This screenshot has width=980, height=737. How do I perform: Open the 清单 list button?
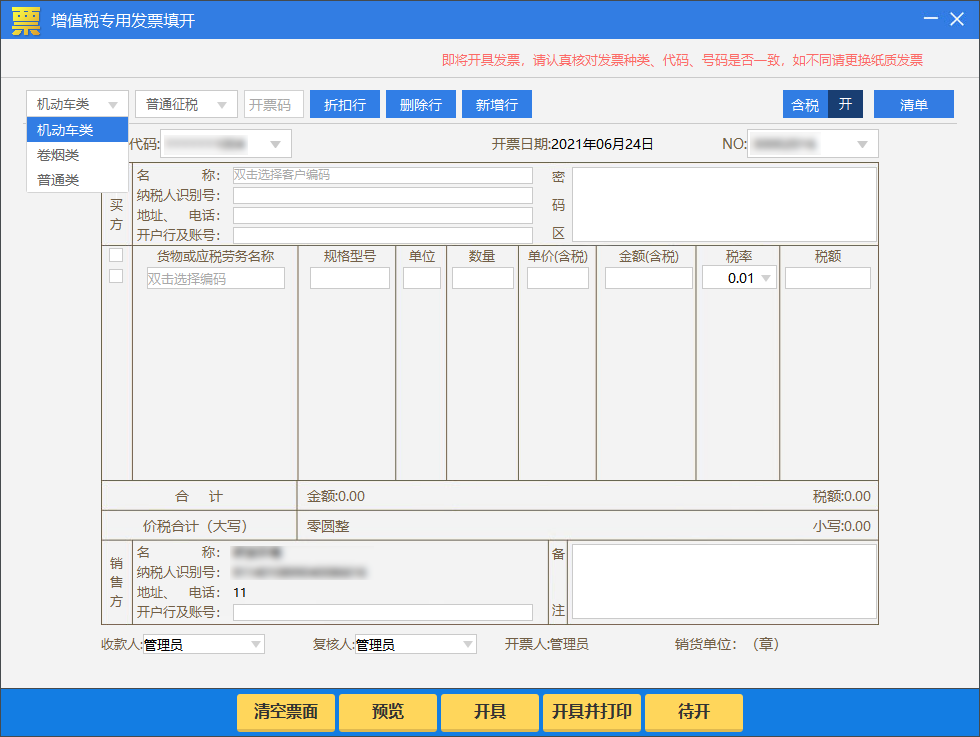(x=913, y=105)
